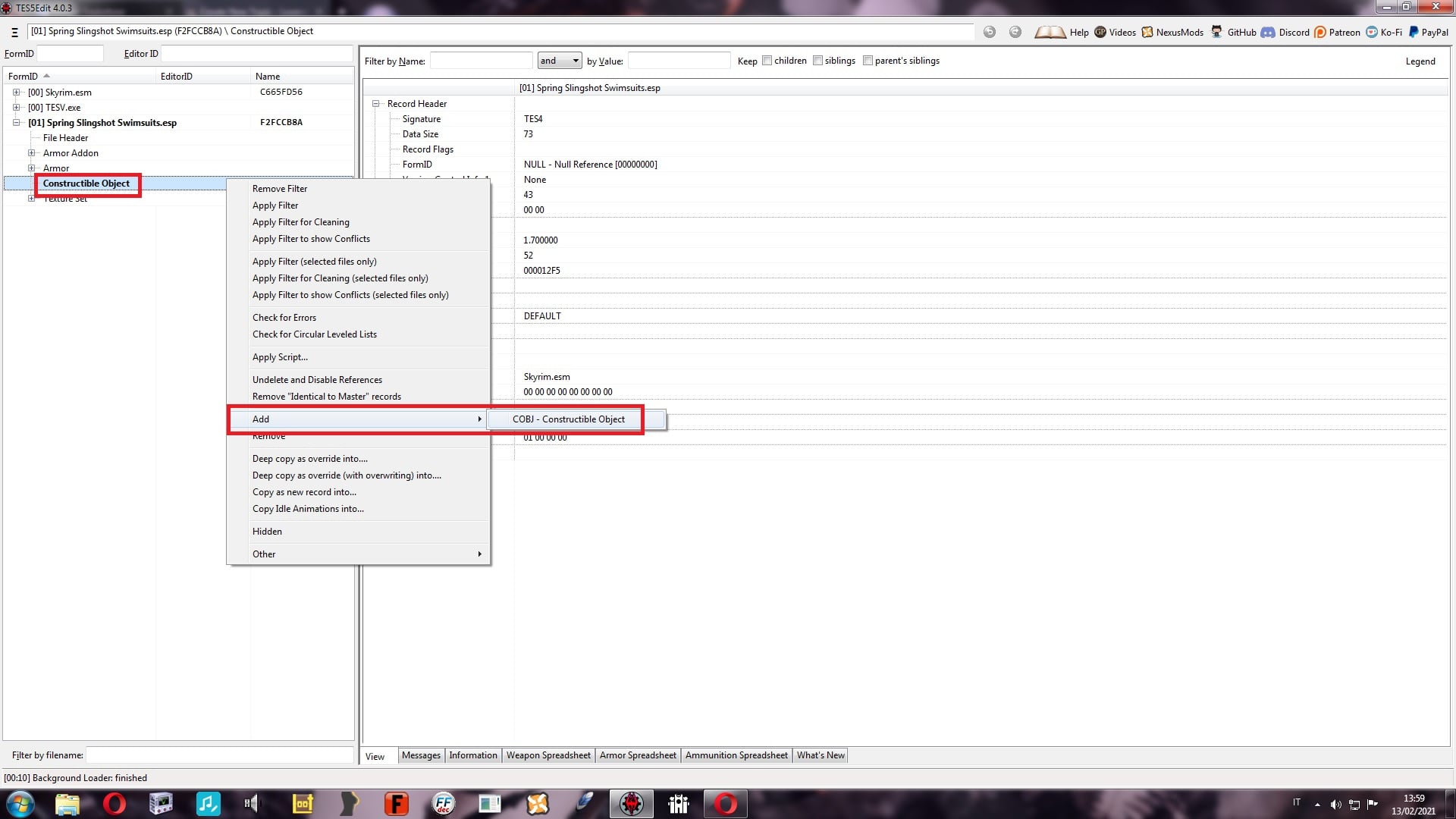
Task: Click the navigate forward arrow icon
Action: click(1015, 32)
